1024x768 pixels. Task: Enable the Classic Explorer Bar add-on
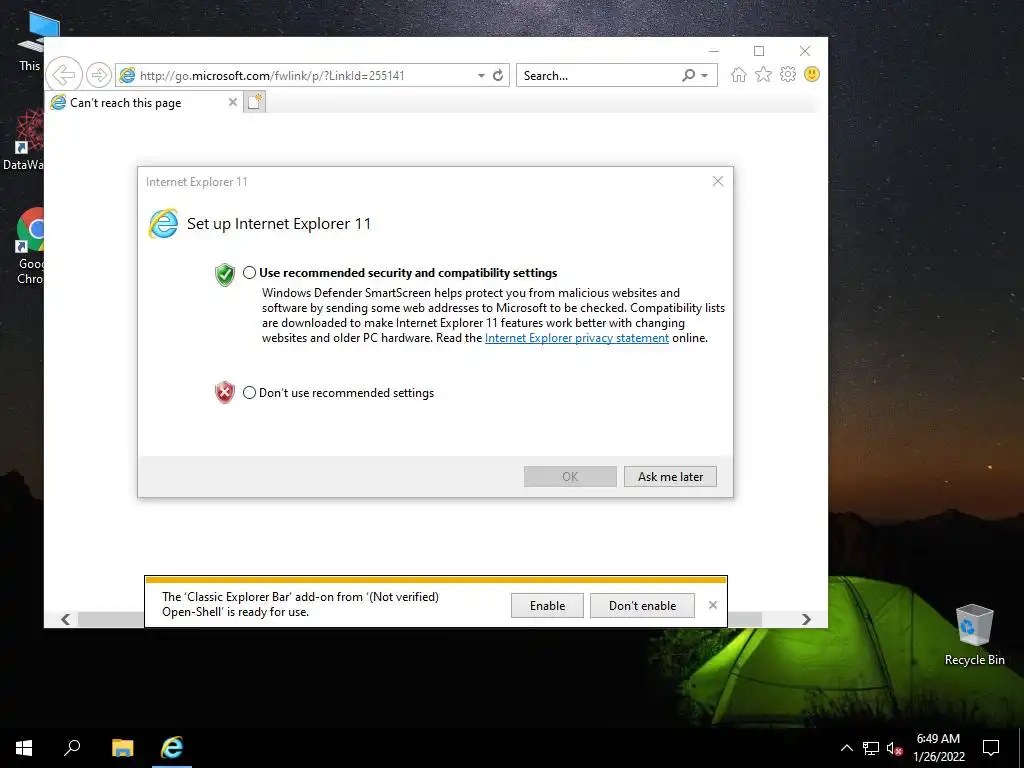[547, 605]
